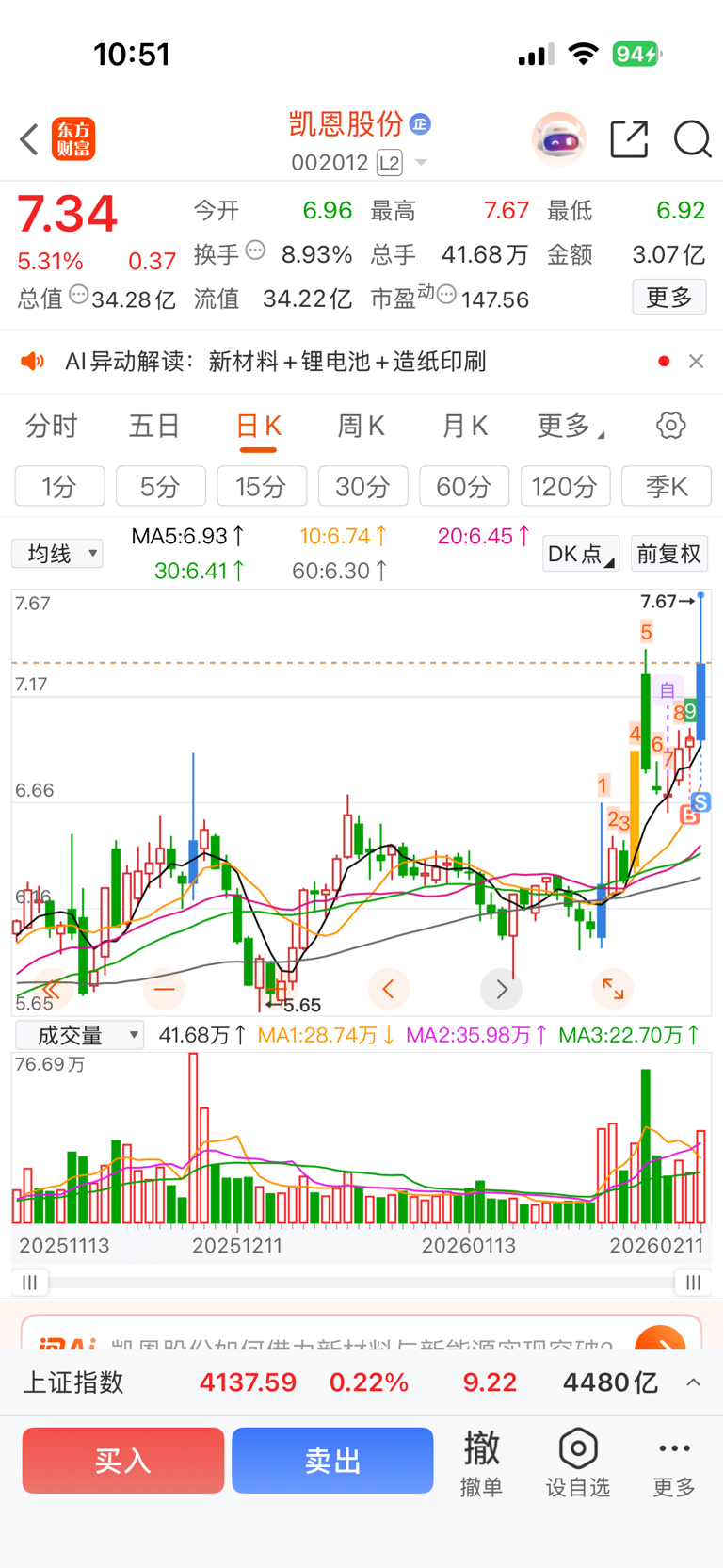Screen dimensions: 724x1568
Task: Tap the 7.67 high price label on chart
Action: (667, 601)
